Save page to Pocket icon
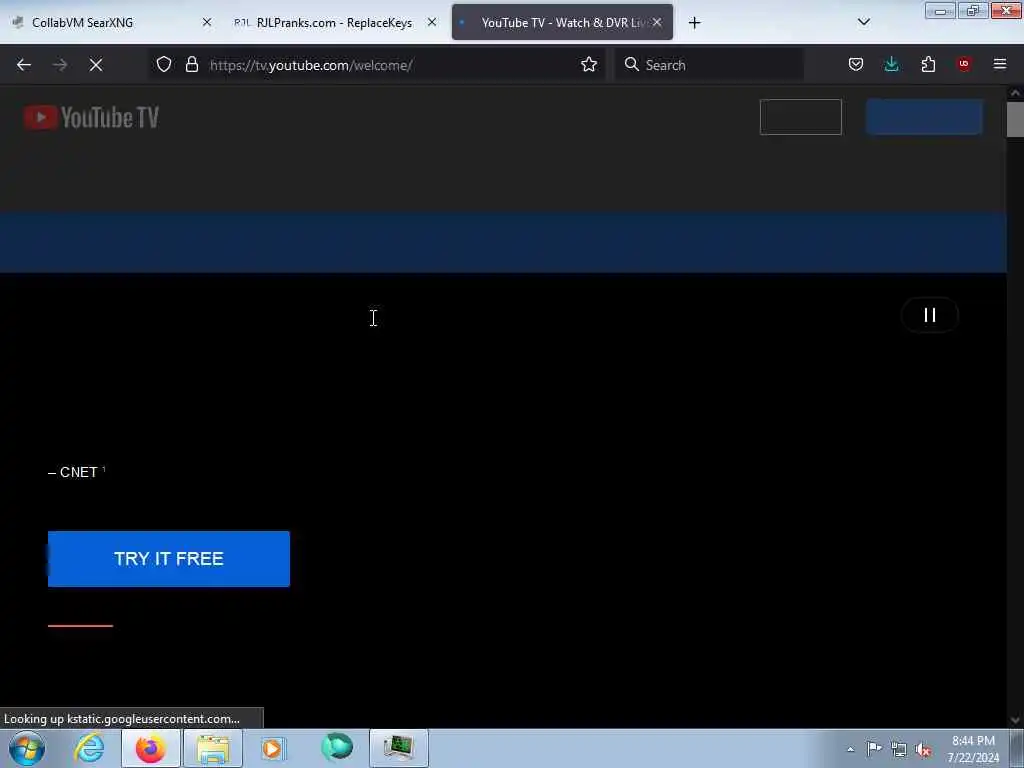Viewport: 1024px width, 768px height. point(856,64)
